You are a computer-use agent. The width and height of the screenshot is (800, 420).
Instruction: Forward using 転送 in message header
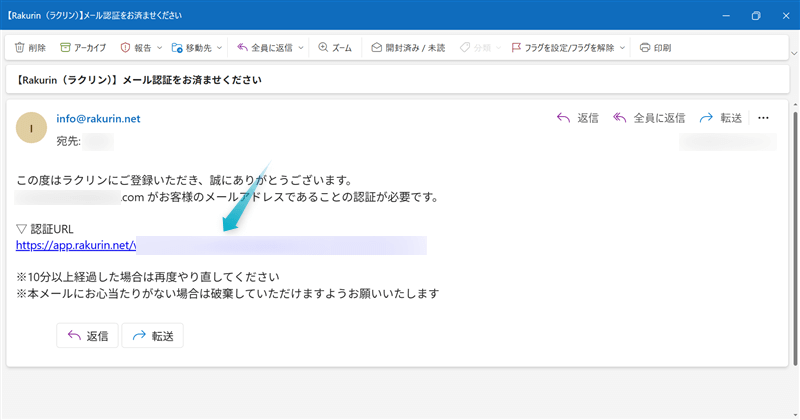tap(720, 118)
